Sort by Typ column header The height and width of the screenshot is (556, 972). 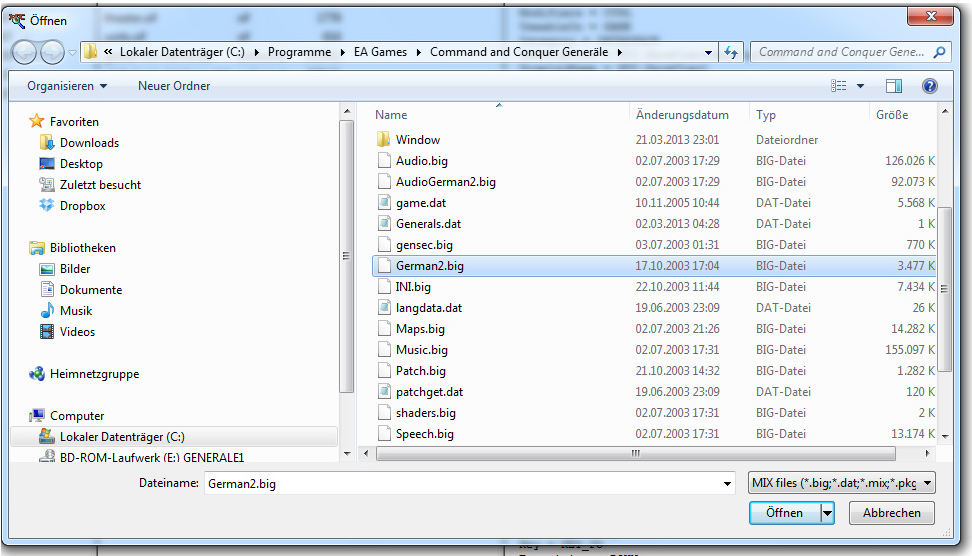(x=766, y=115)
